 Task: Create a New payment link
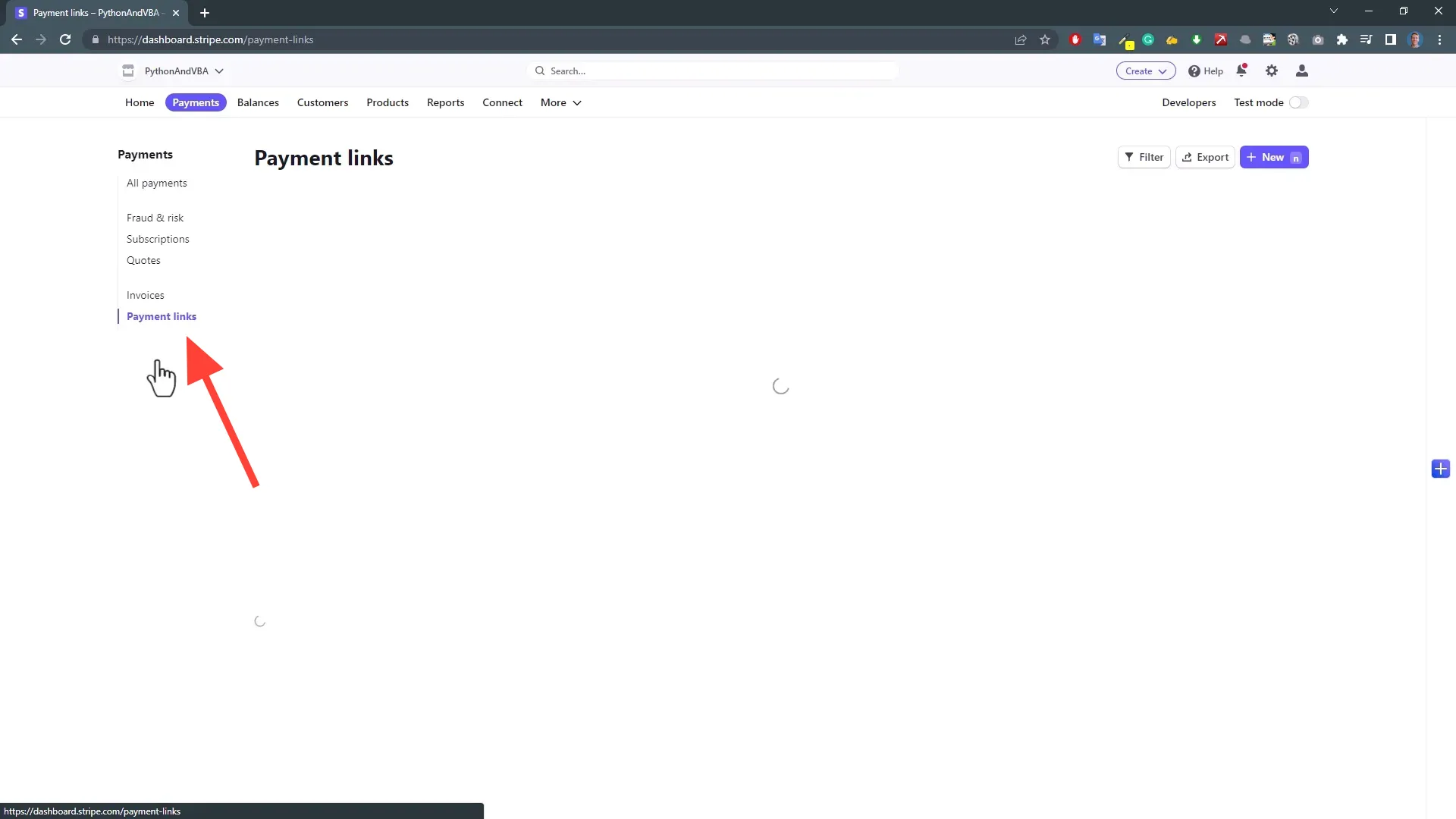[1273, 157]
